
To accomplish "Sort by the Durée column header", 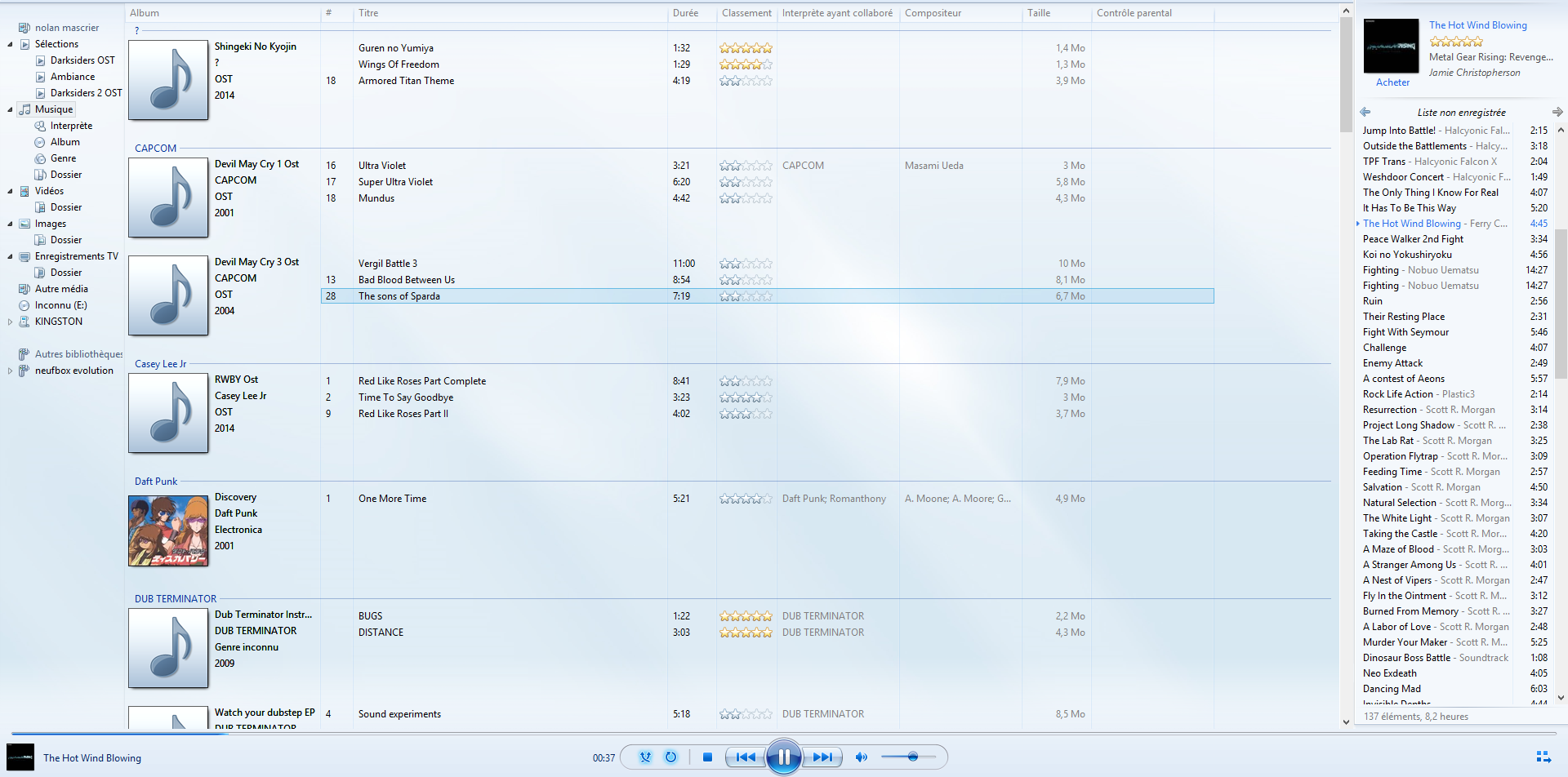I will click(x=685, y=13).
